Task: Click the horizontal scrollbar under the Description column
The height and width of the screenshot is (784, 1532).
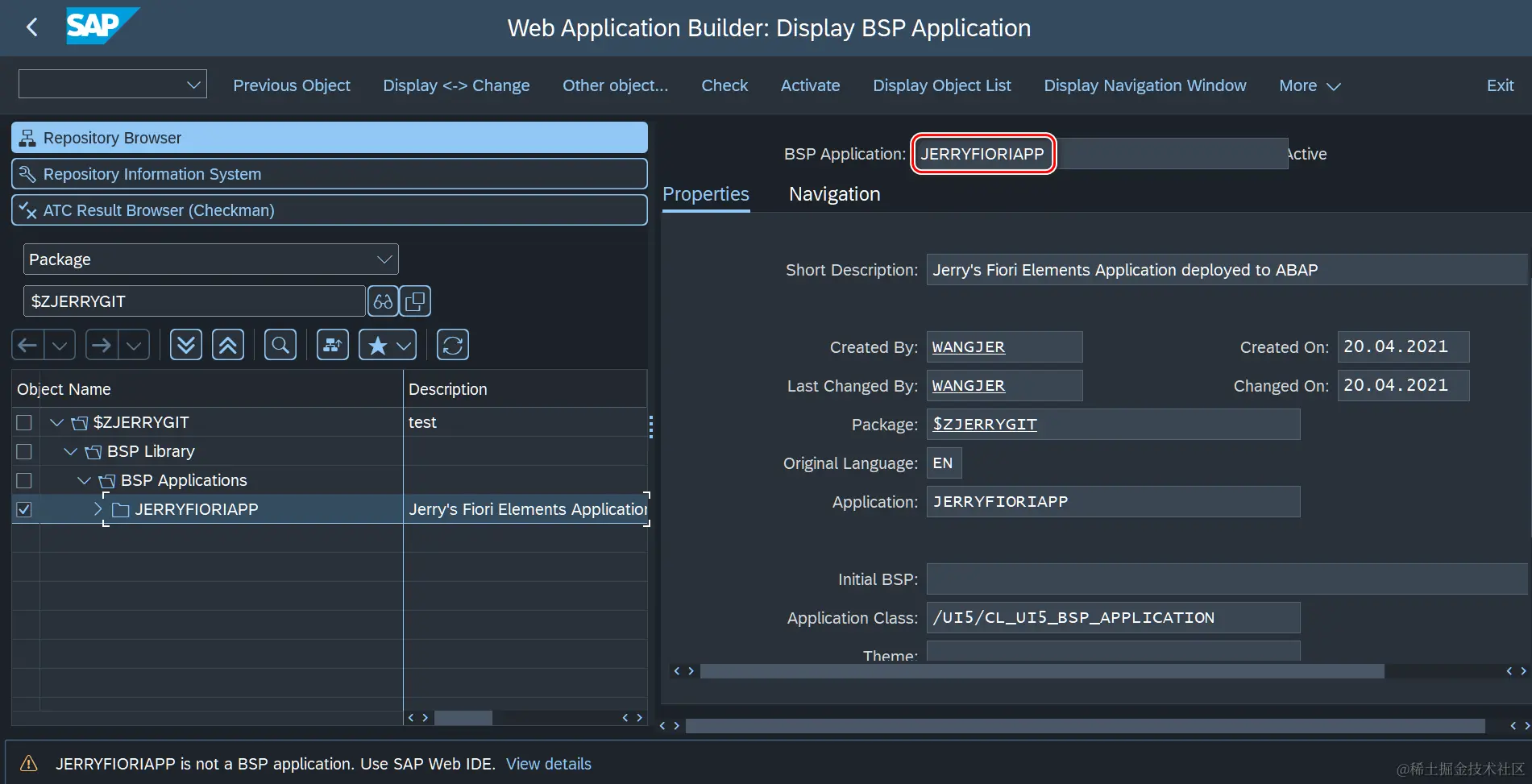Action: pyautogui.click(x=463, y=718)
